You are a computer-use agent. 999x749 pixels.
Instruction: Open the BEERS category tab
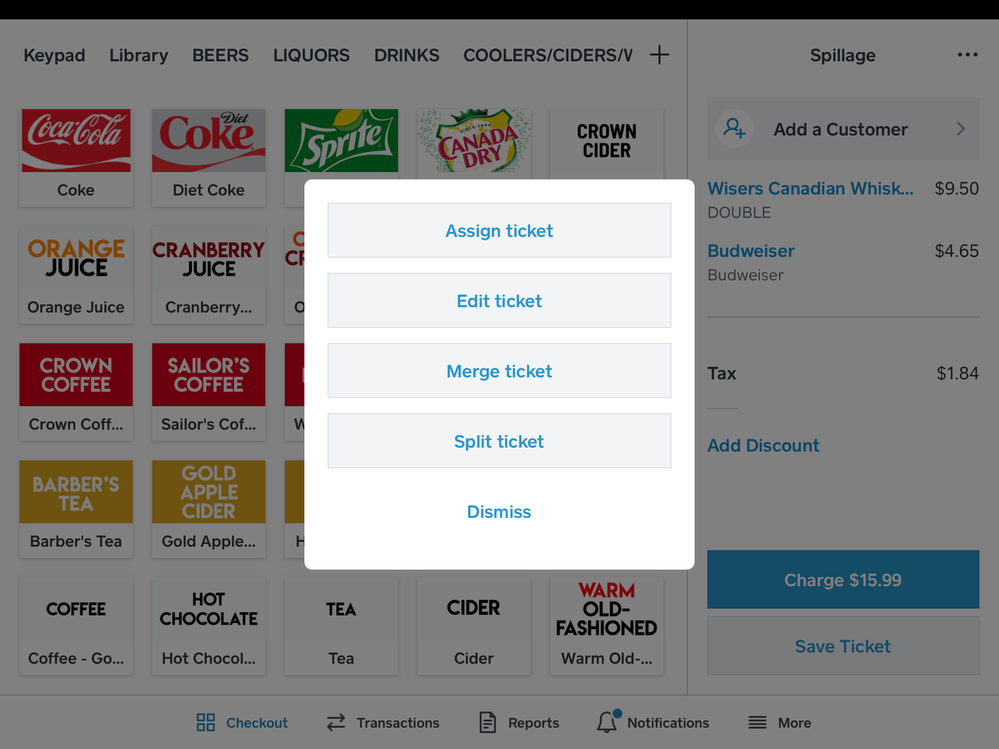click(220, 55)
